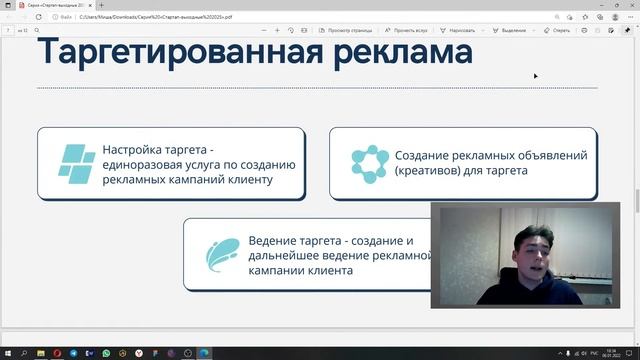Screen dimensions: 640x360
Task: Search within the PDF
Action: (37, 31)
